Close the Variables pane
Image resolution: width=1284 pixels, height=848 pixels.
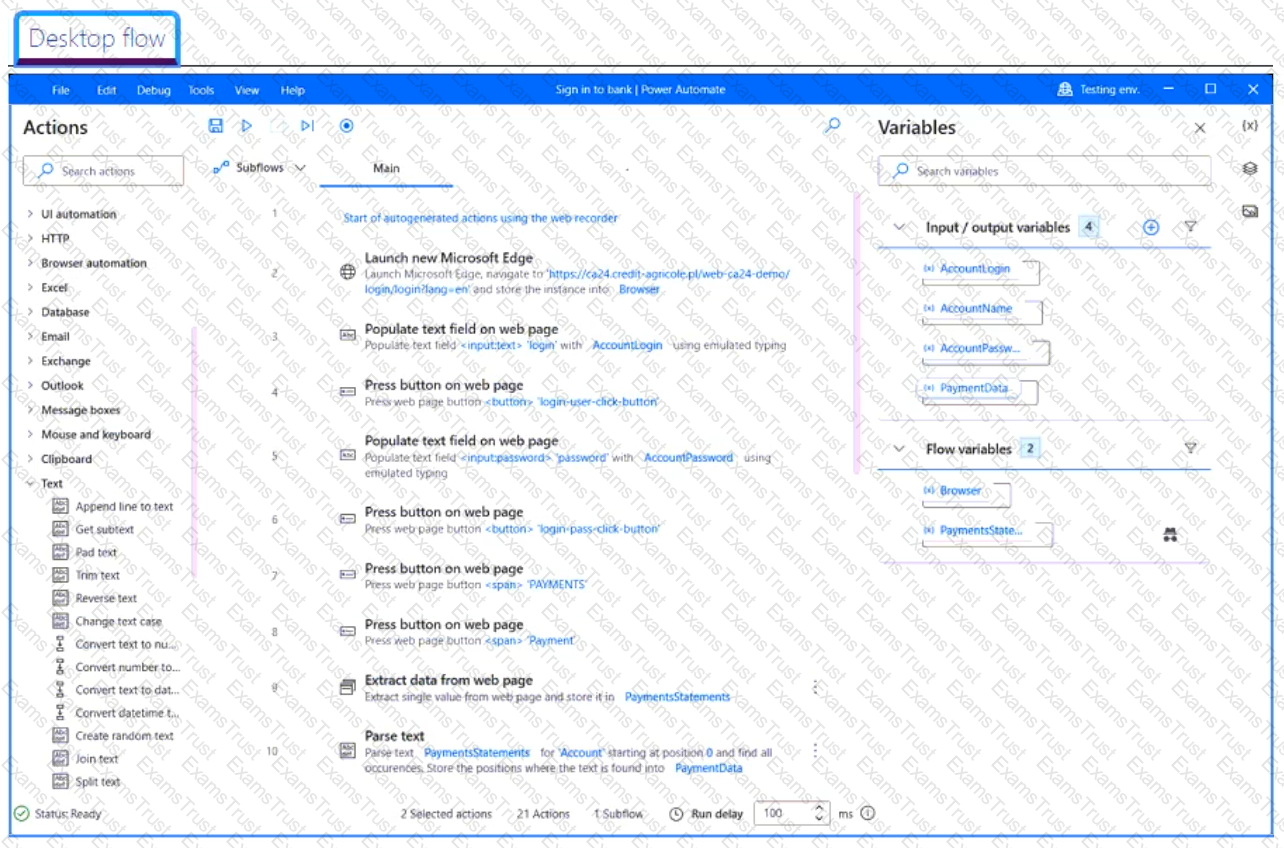(1200, 128)
